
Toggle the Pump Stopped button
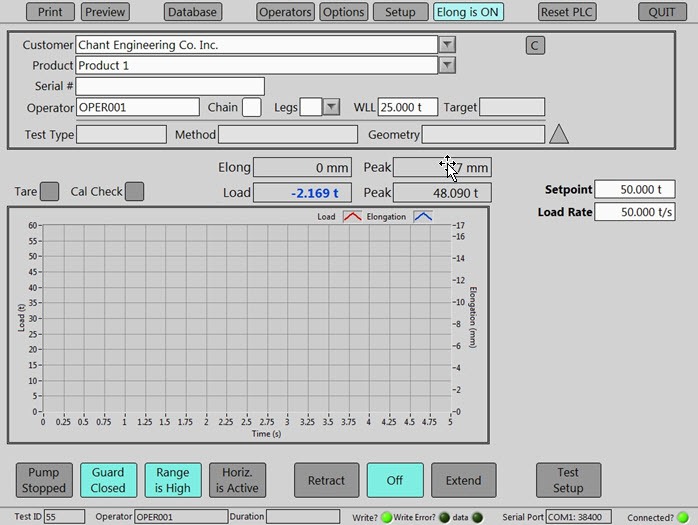44,480
